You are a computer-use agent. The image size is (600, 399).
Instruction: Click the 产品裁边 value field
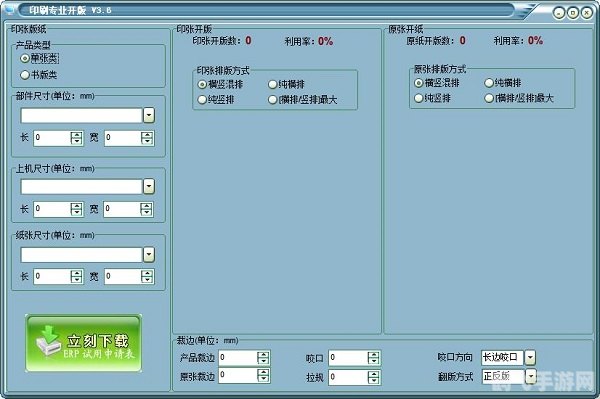coord(238,358)
